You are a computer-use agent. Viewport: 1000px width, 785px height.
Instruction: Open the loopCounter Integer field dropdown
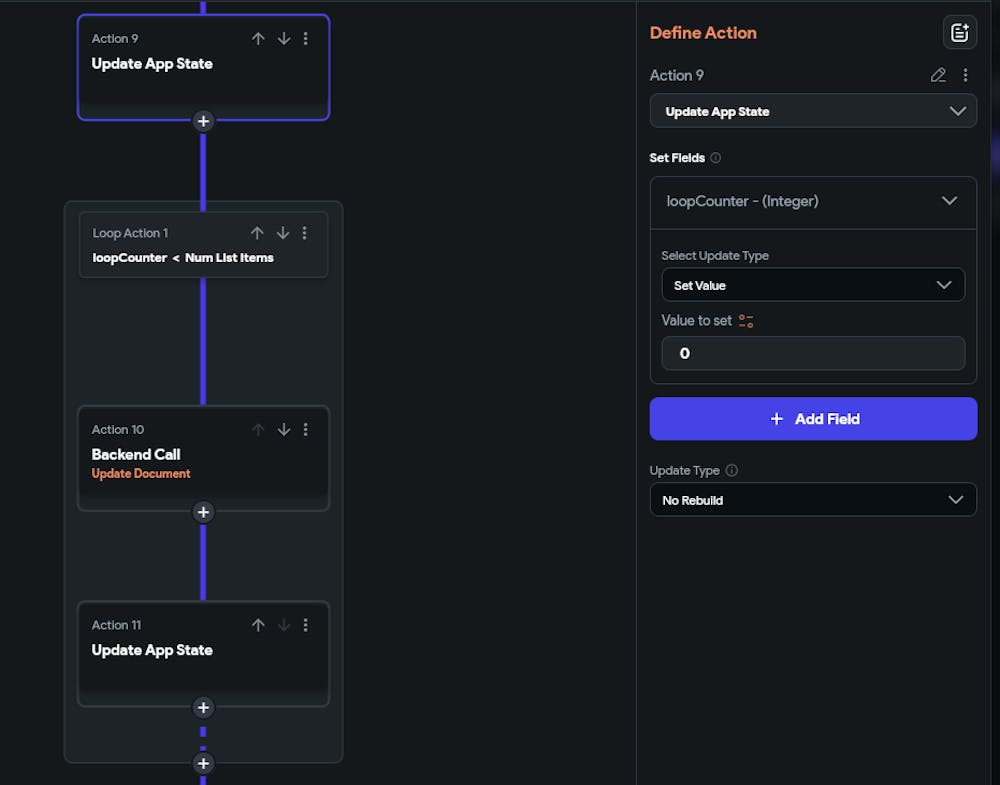pos(813,201)
